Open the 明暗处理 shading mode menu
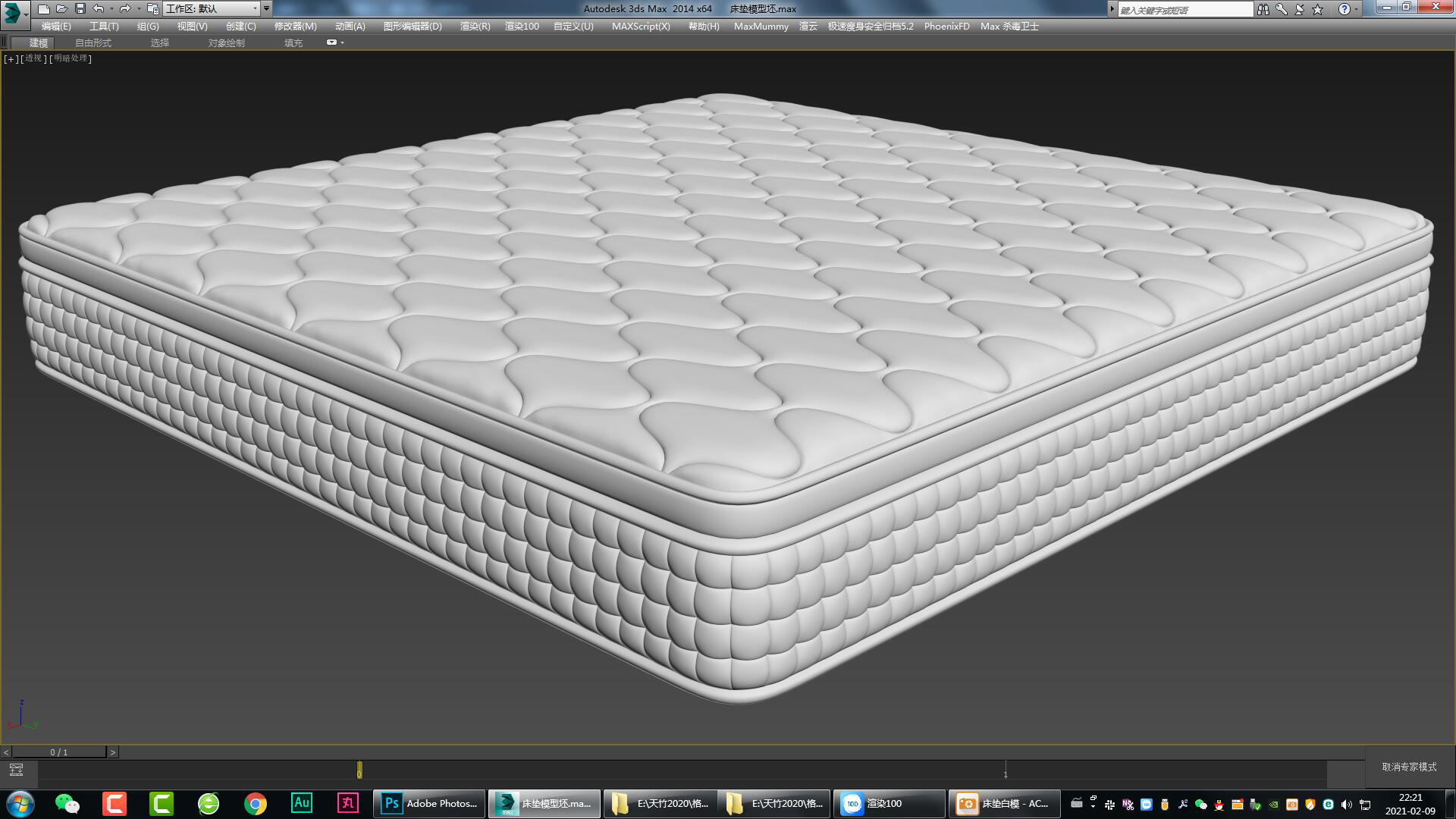 (71, 58)
